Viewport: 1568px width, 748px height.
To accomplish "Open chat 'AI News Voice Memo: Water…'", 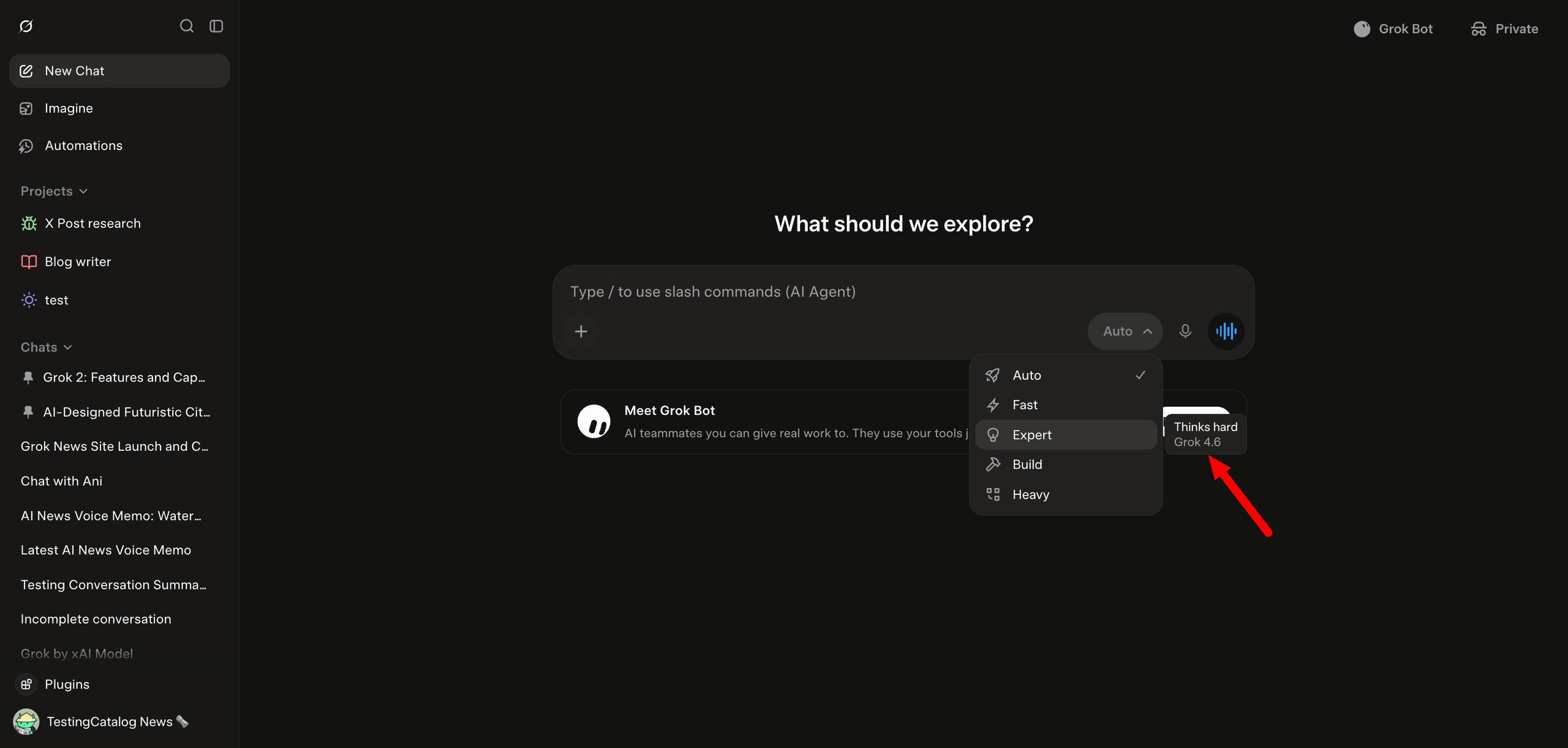I will point(119,516).
